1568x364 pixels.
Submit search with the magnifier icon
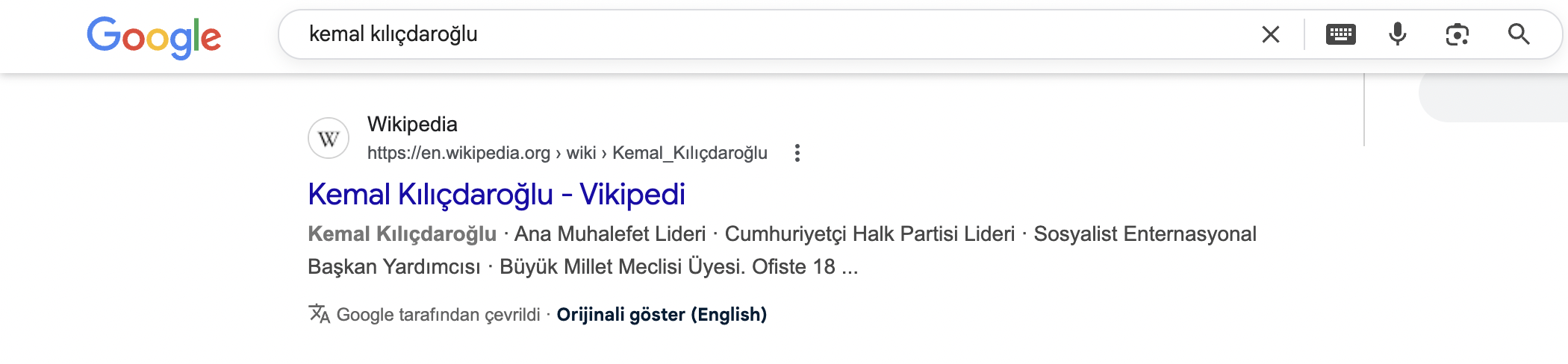1518,34
